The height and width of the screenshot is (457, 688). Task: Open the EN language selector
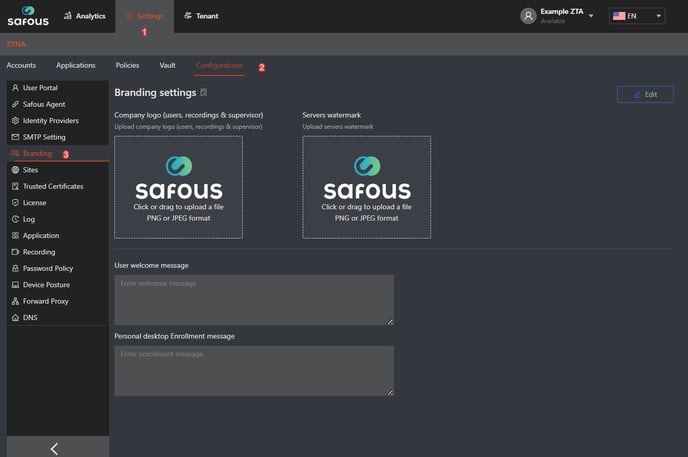[637, 16]
